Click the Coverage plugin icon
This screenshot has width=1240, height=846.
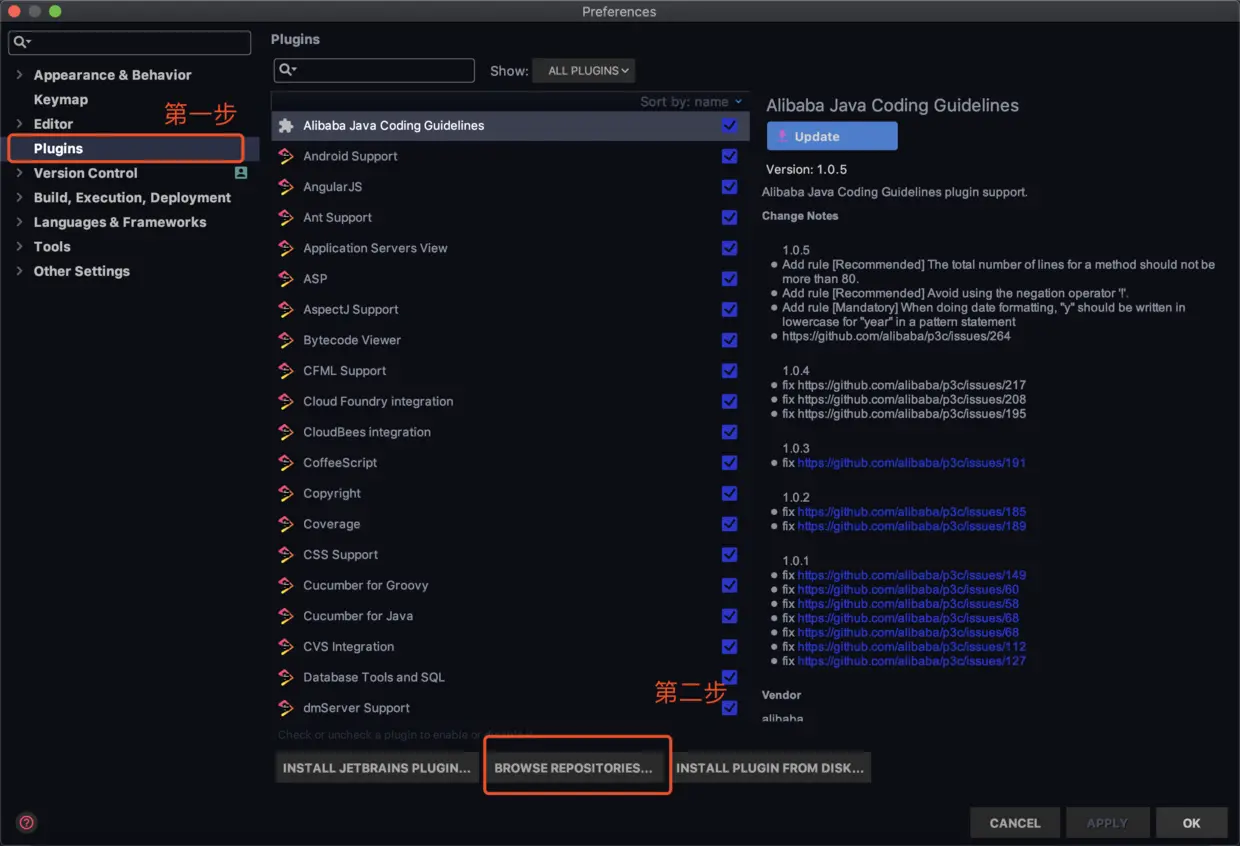pos(286,524)
